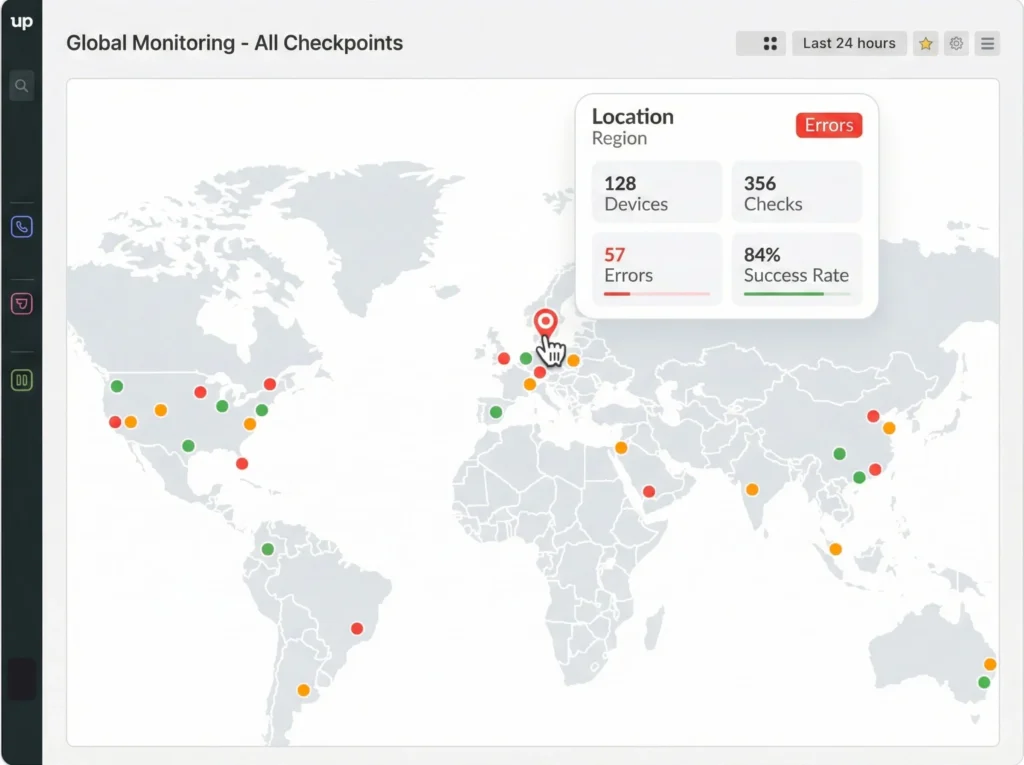The height and width of the screenshot is (765, 1024).
Task: Expand the Region details on the Location card
Action: click(x=619, y=139)
